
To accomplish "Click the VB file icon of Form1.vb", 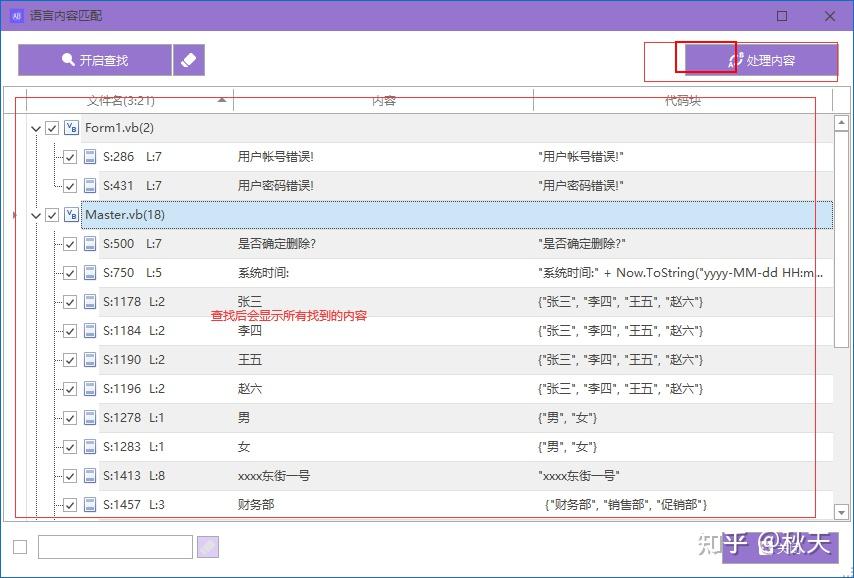I will 71,128.
